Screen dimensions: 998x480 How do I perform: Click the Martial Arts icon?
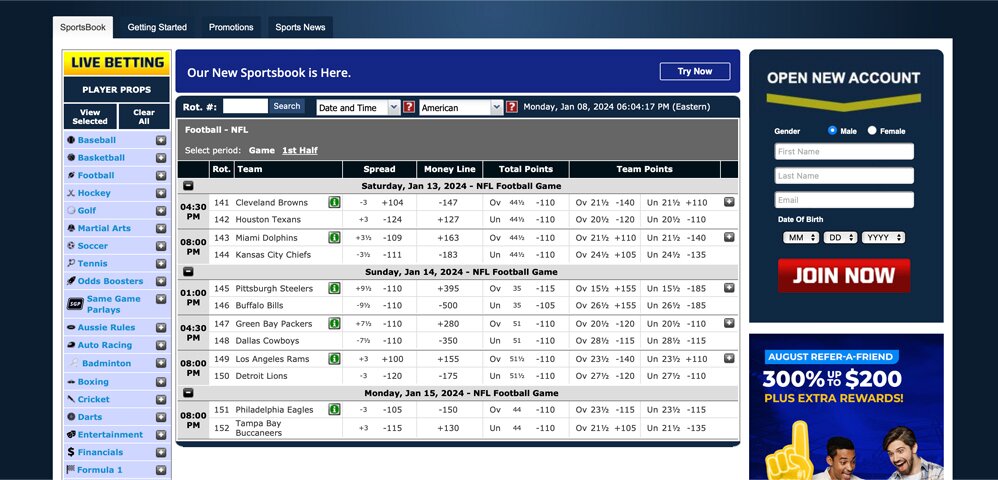(x=71, y=228)
